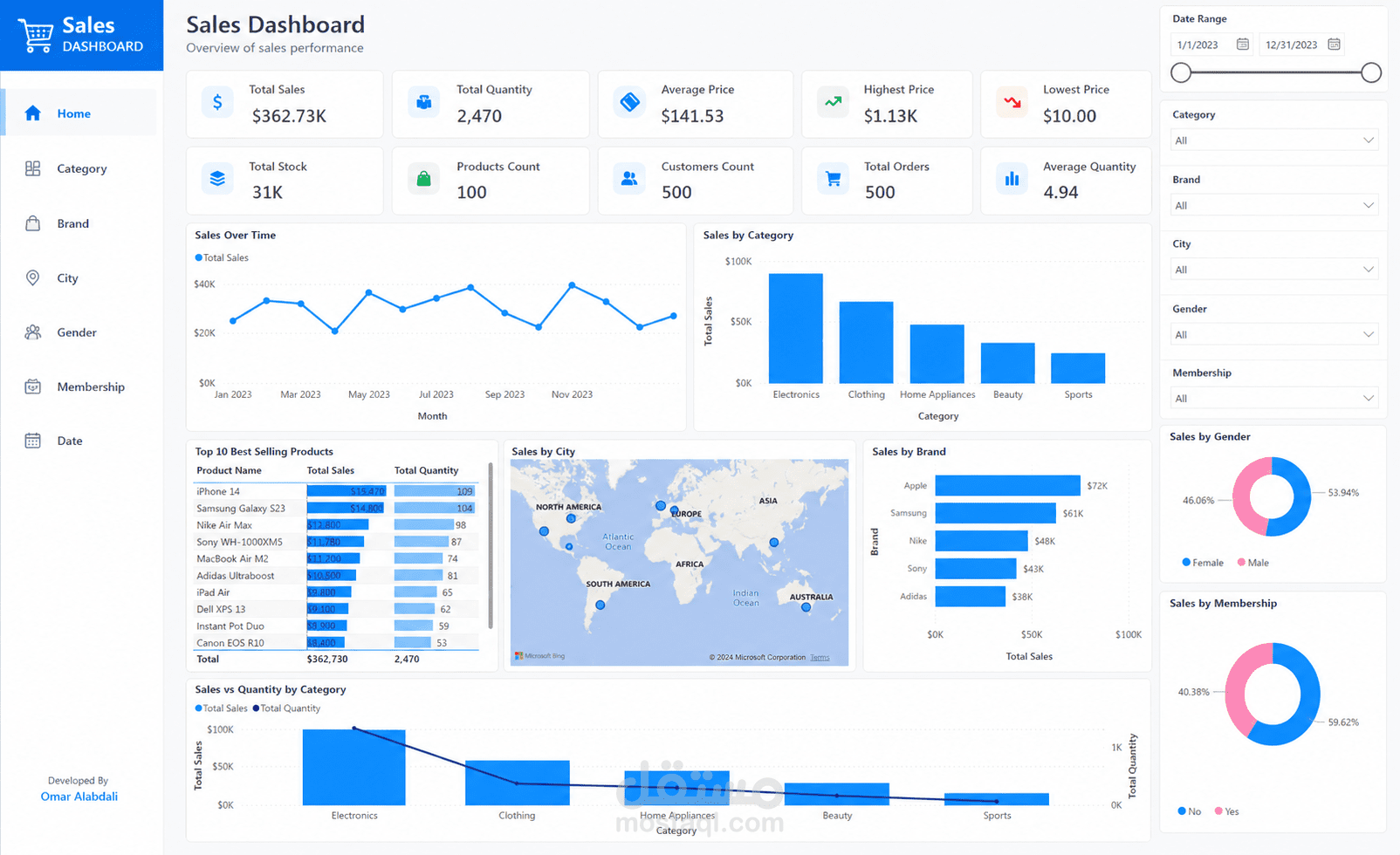Select the Apple bar in Sales by Brand
The height and width of the screenshot is (855, 1400).
point(1007,485)
